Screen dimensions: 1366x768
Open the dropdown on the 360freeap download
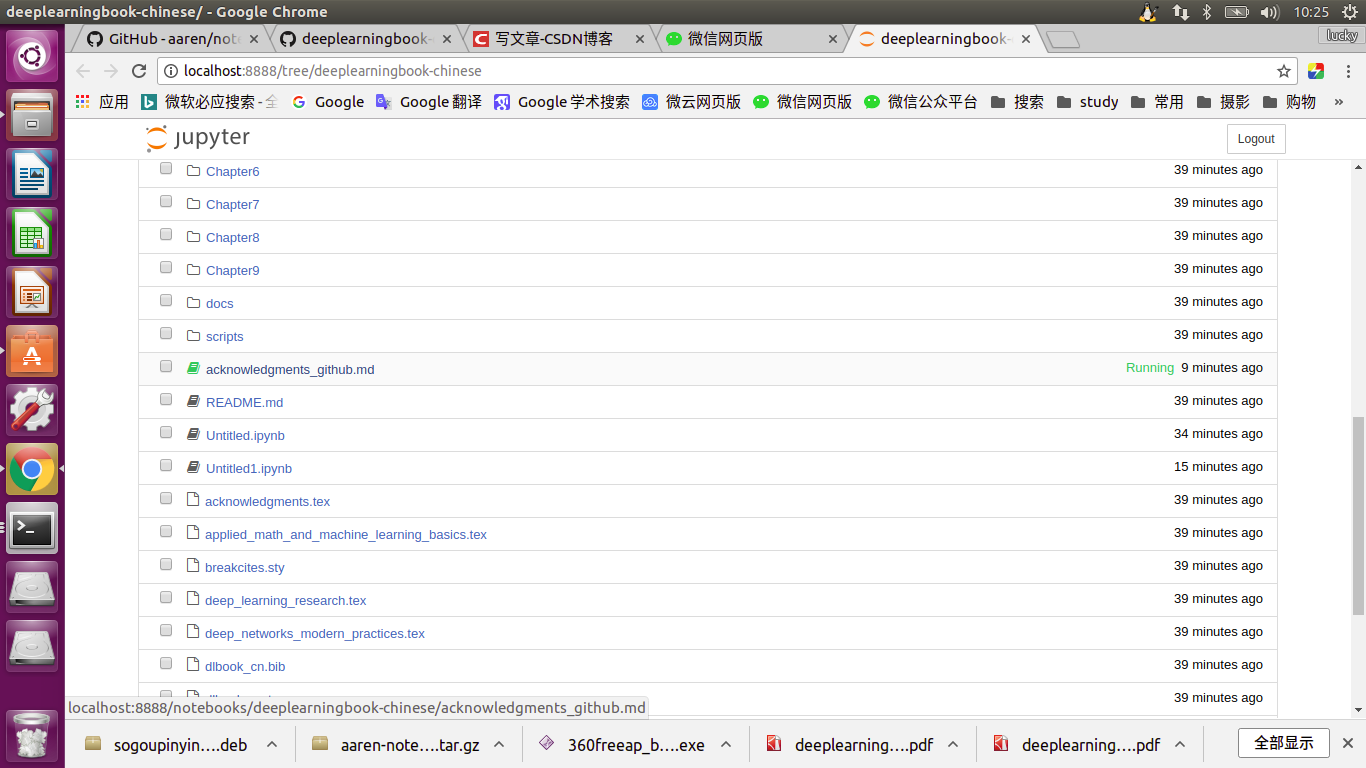click(726, 744)
